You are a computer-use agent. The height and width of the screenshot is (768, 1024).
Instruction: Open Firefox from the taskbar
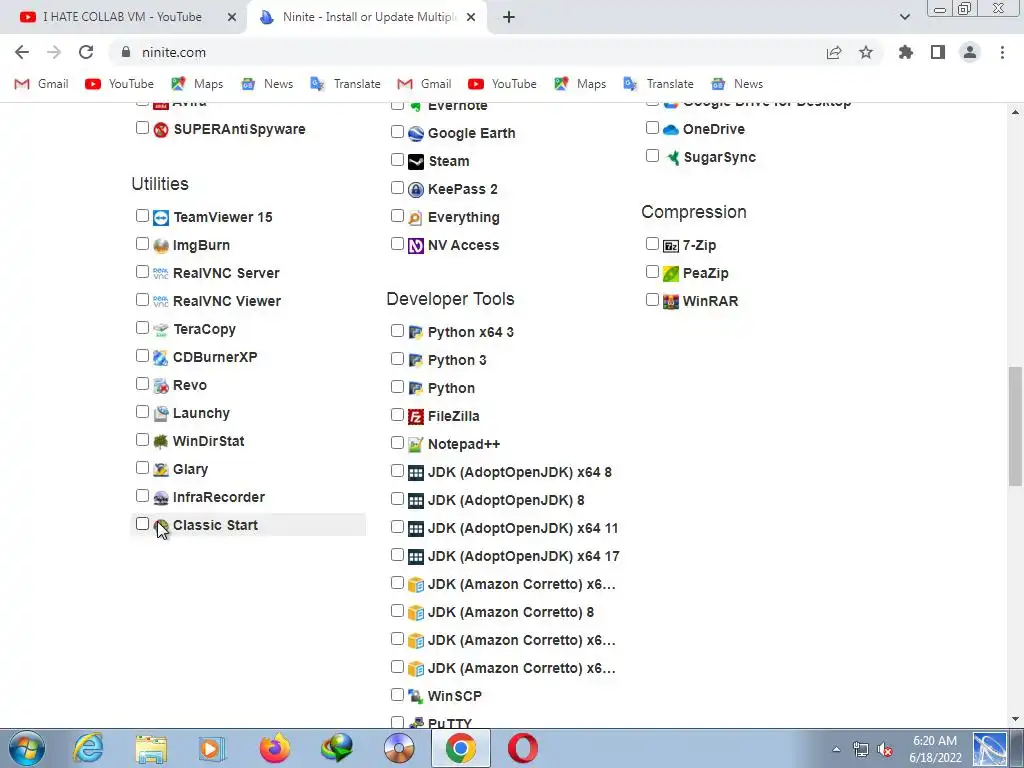[x=274, y=748]
